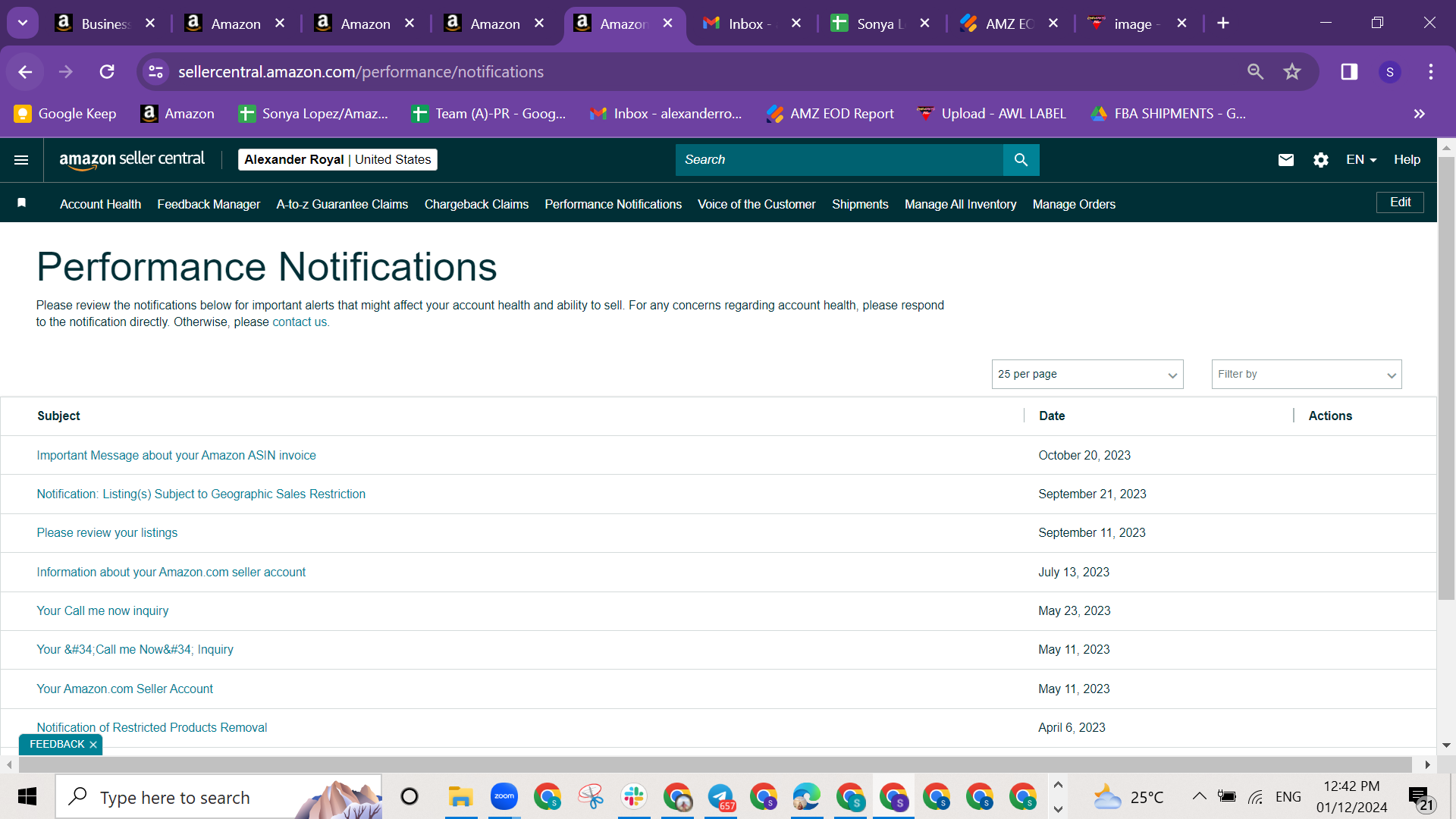Image resolution: width=1456 pixels, height=819 pixels.
Task: Open Your Amazon.com Seller Account notification
Action: click(x=125, y=689)
